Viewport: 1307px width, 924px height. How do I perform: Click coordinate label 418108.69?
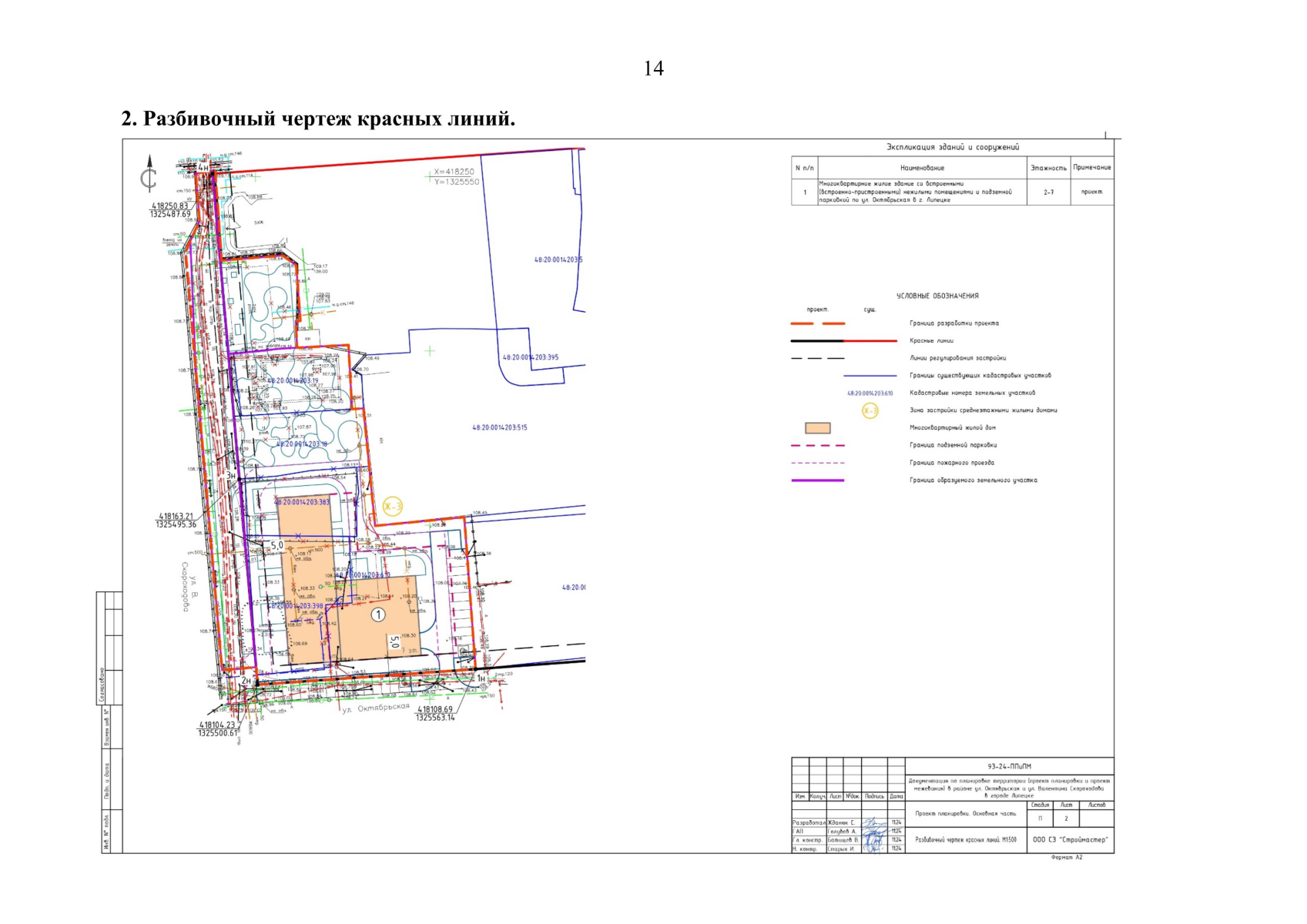point(435,709)
